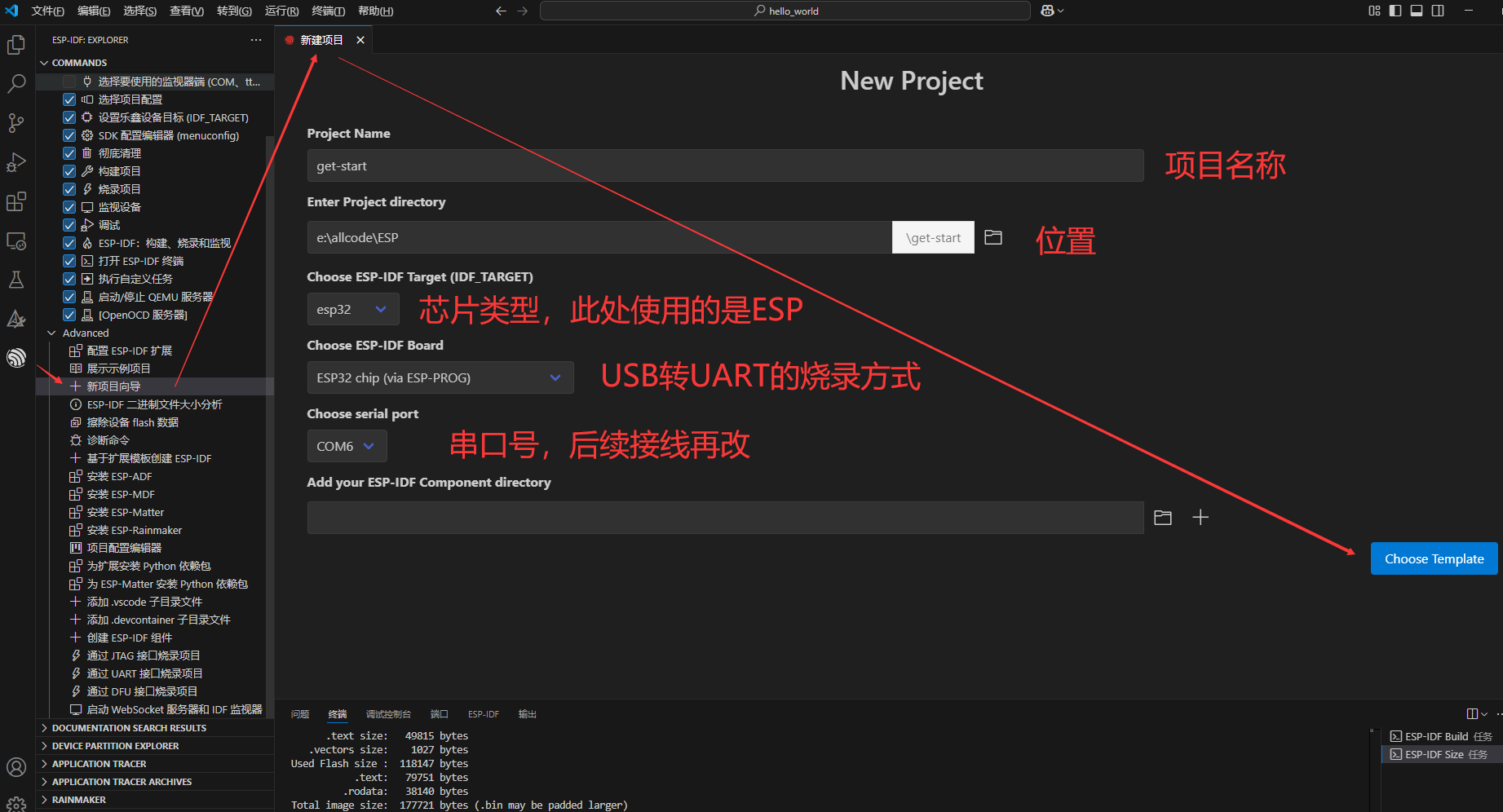Toggle checkbox for 监视设备
Viewport: 1503px width, 812px height.
coord(69,207)
